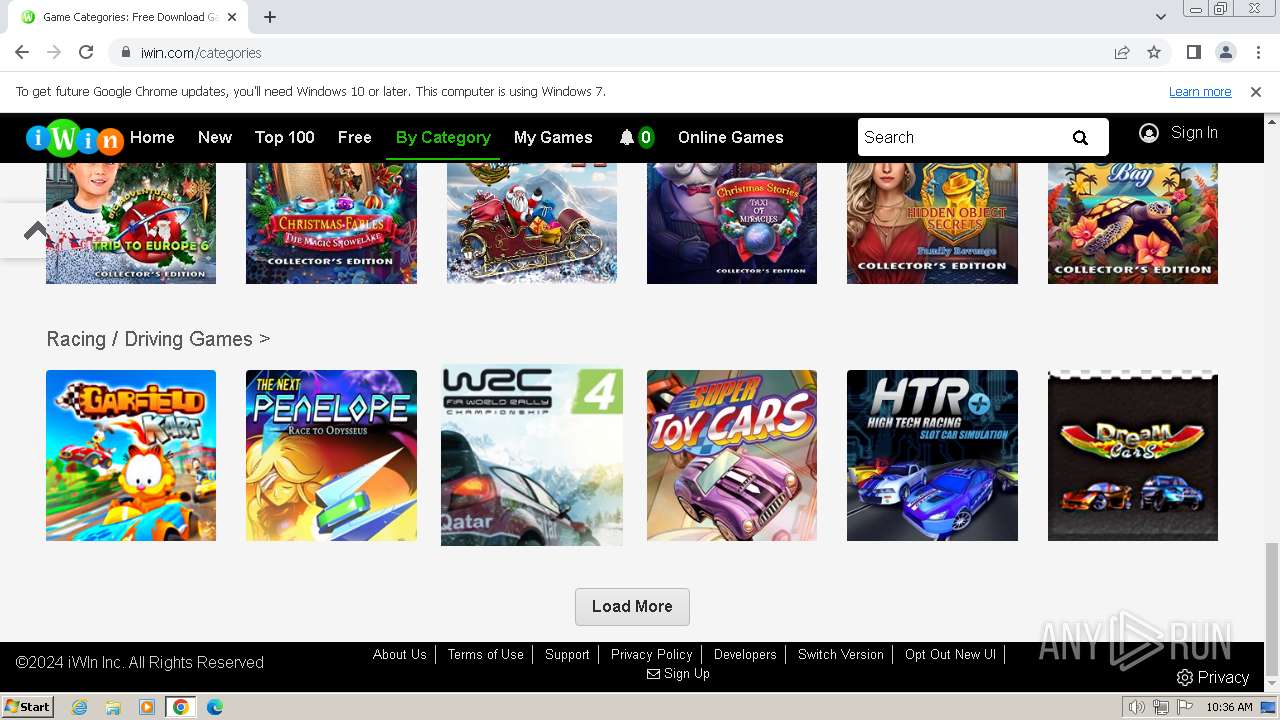The width and height of the screenshot is (1280, 720).
Task: Select the By Category menu item
Action: tap(443, 138)
